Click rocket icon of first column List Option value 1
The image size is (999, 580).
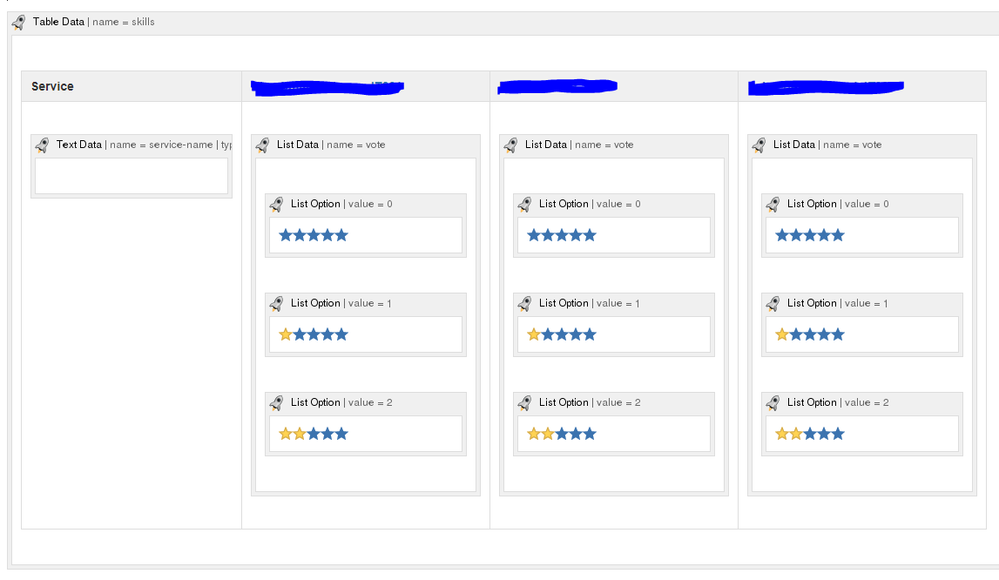coord(277,304)
